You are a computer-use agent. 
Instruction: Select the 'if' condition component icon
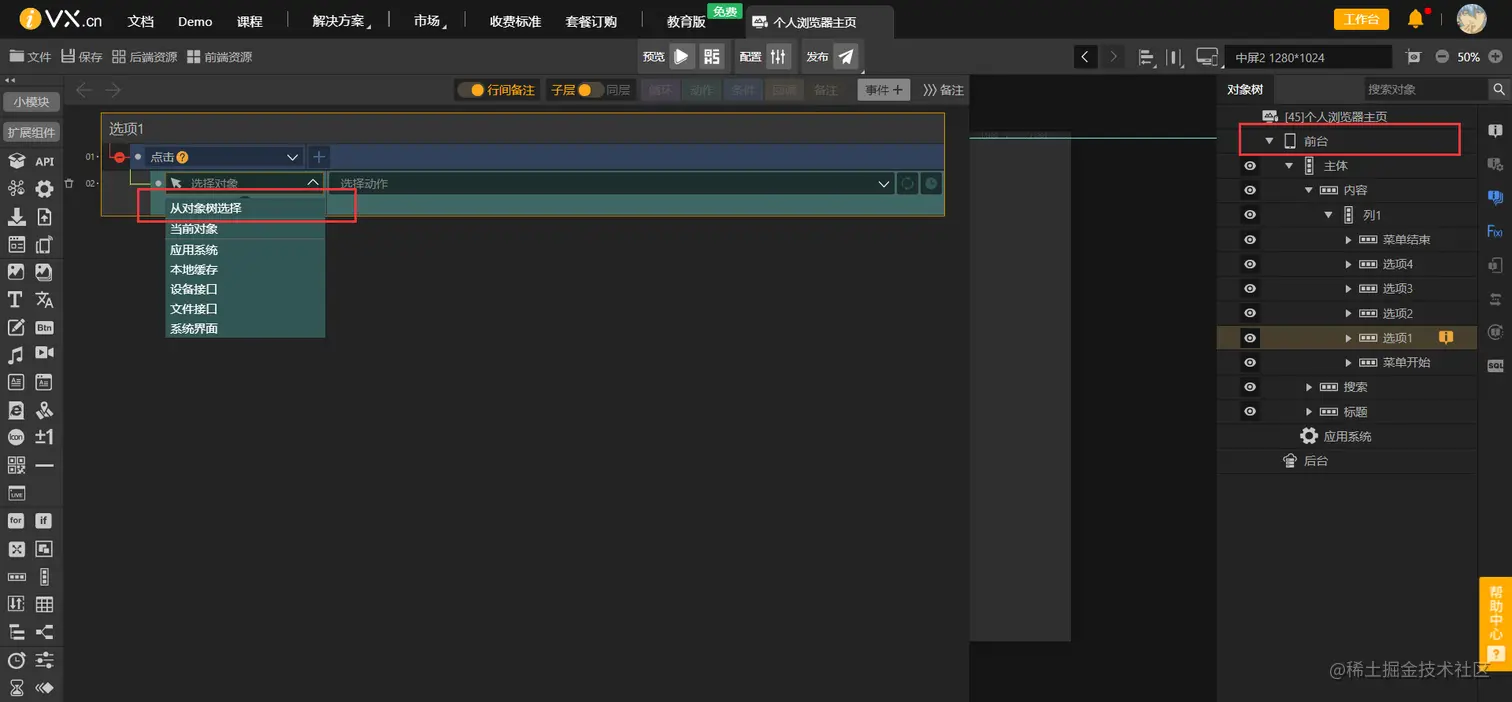pos(44,520)
